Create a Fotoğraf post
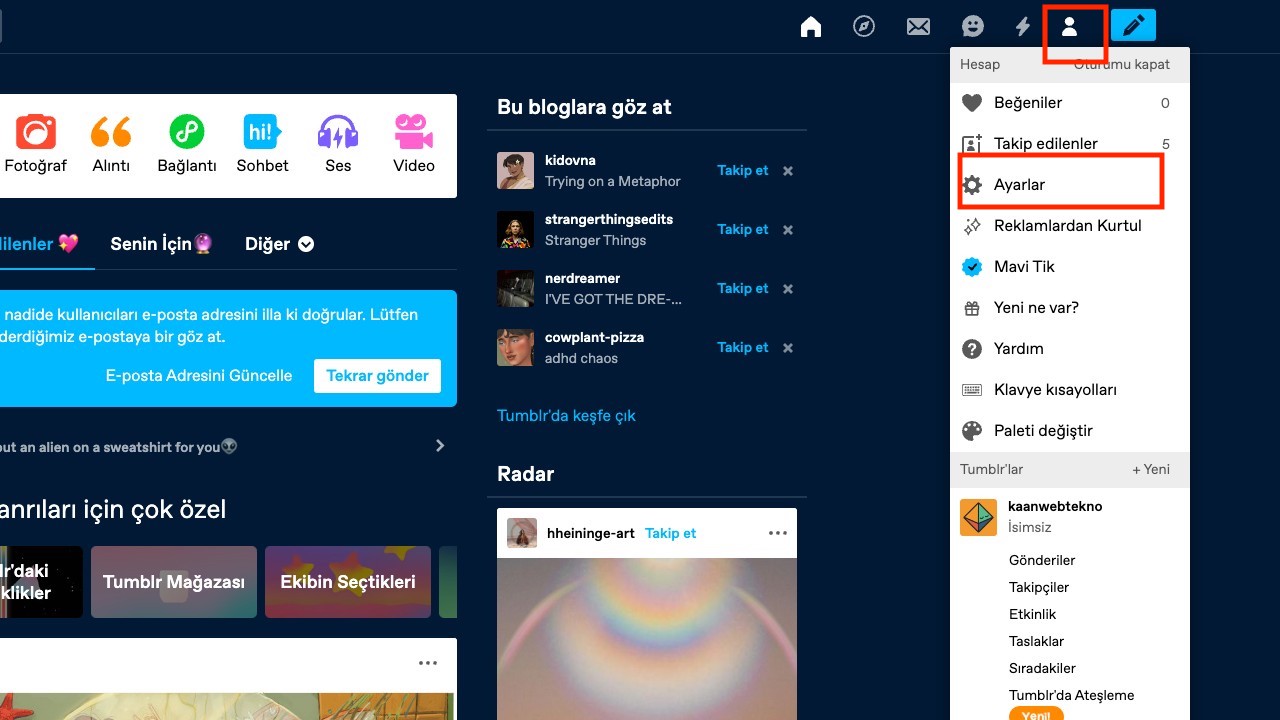This screenshot has height=720, width=1280. [36, 145]
